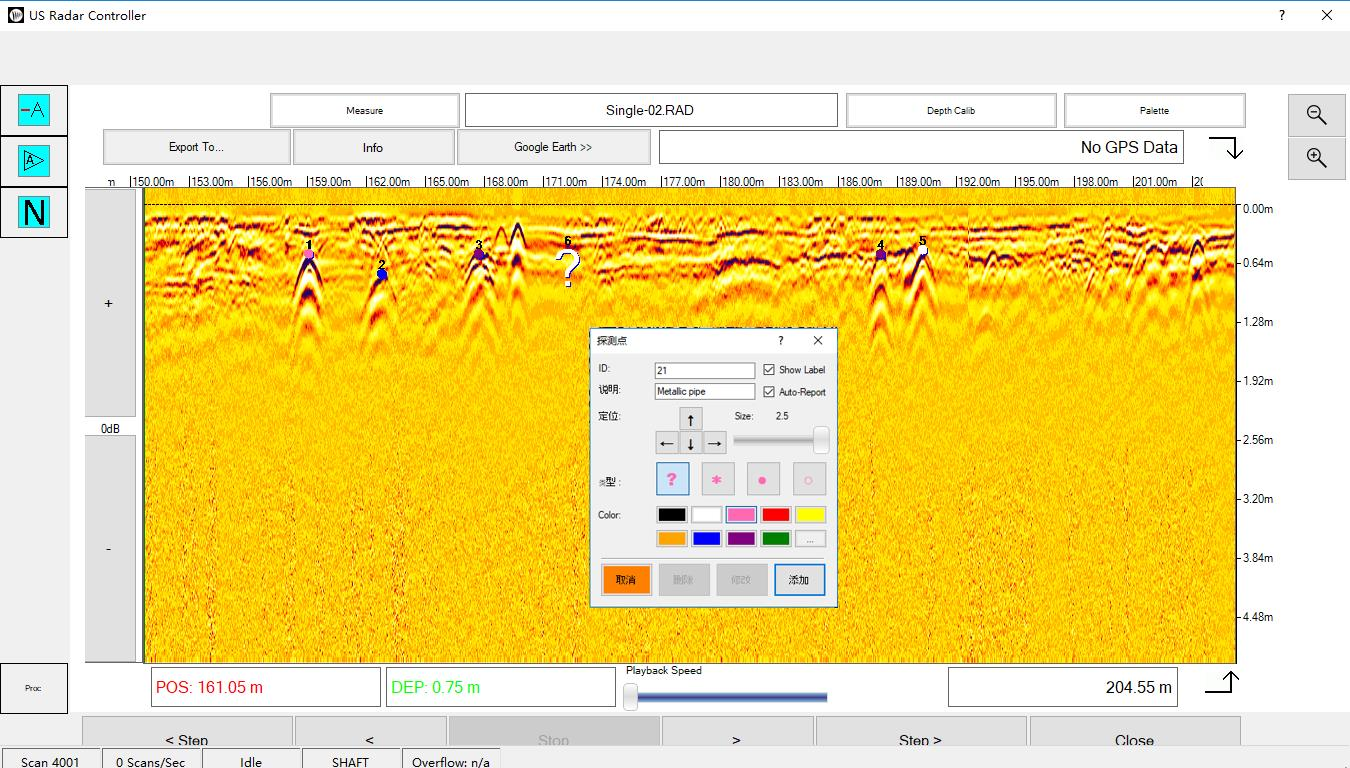
Task: Click the zoom in magnifier icon
Action: click(x=1316, y=158)
